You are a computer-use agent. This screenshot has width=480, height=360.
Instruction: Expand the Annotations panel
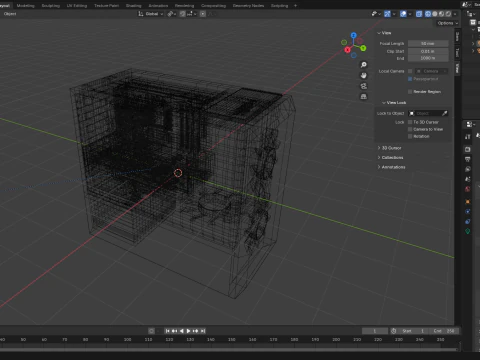(391, 167)
